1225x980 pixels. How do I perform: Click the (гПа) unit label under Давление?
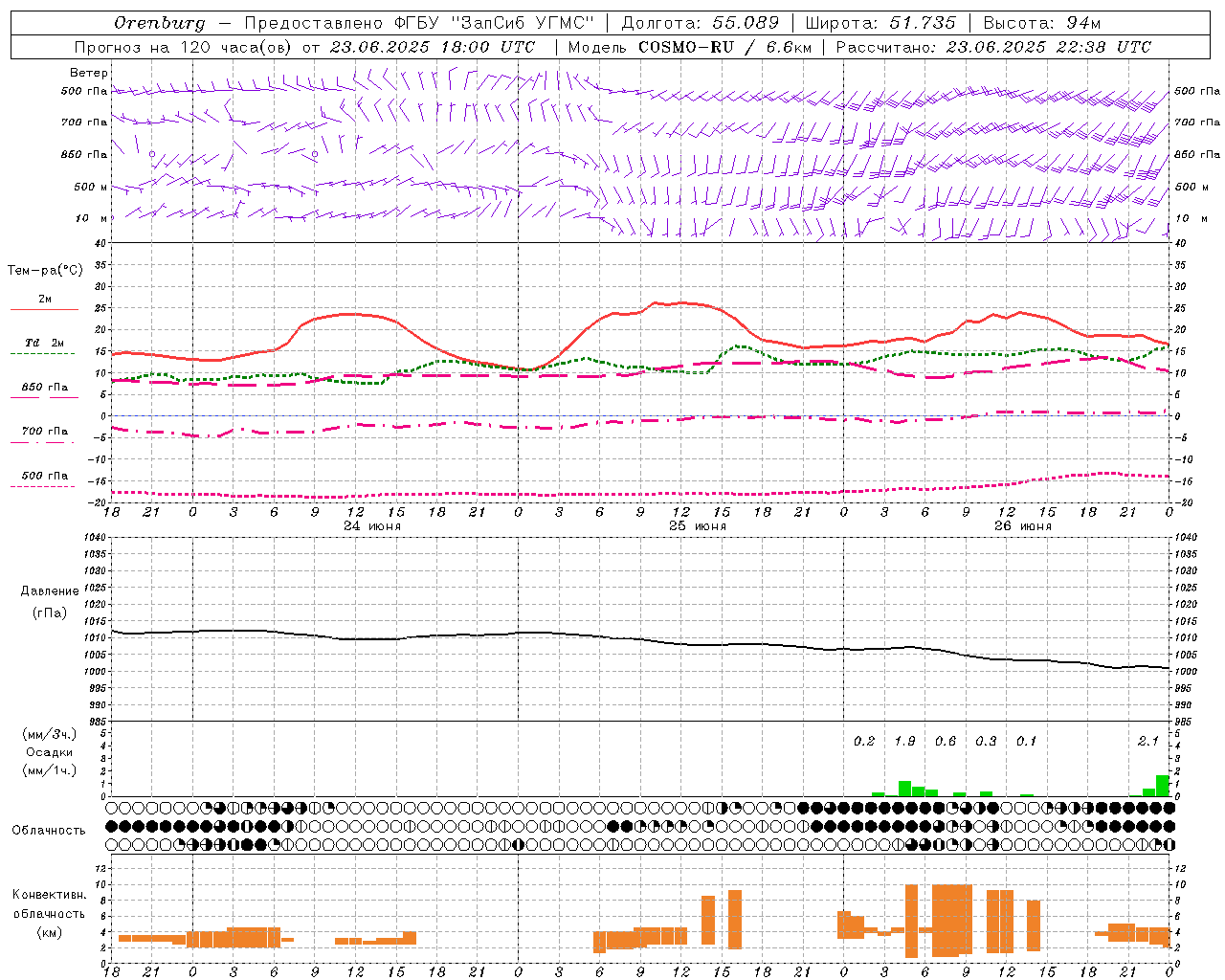(x=50, y=613)
